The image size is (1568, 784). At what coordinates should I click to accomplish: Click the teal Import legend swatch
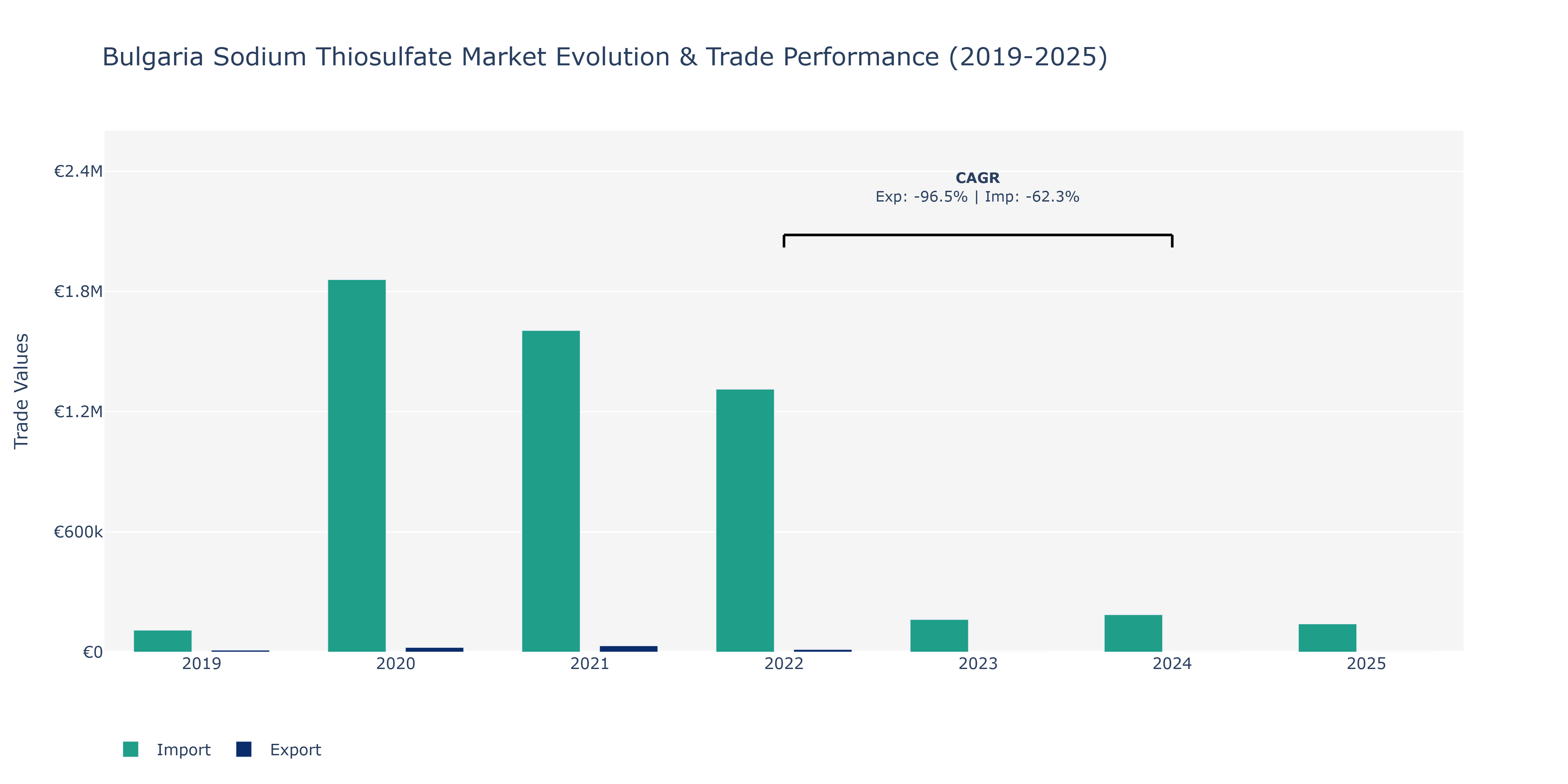[130, 749]
